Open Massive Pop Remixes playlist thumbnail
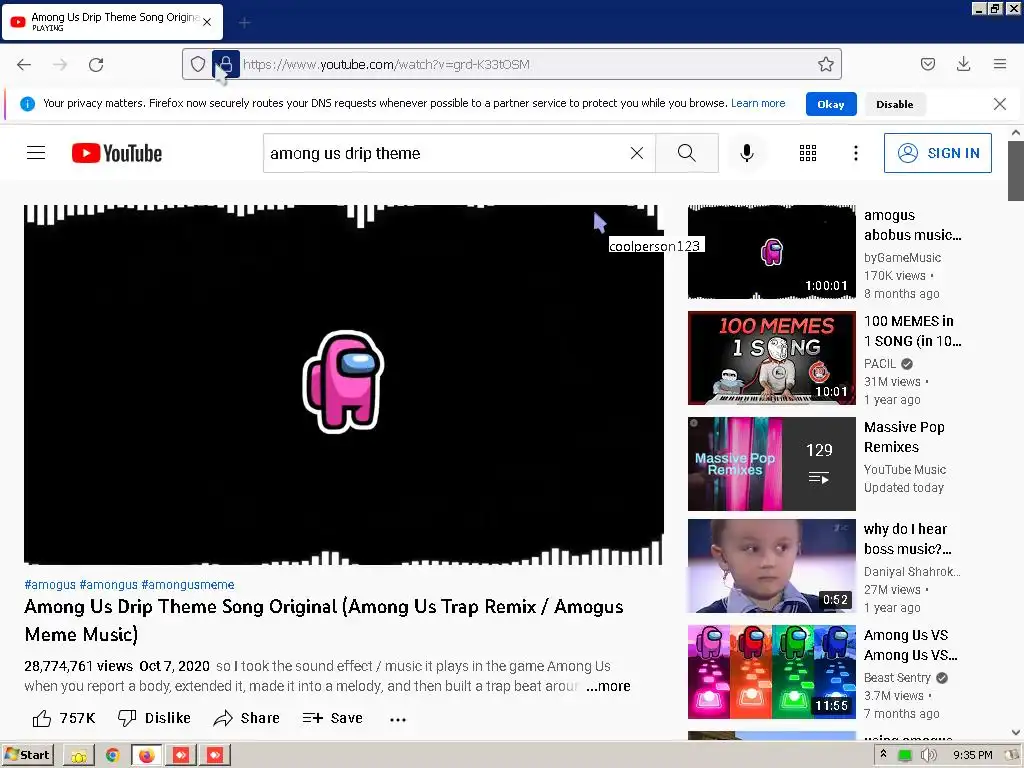Screen dimensions: 1024x768 pyautogui.click(x=771, y=464)
